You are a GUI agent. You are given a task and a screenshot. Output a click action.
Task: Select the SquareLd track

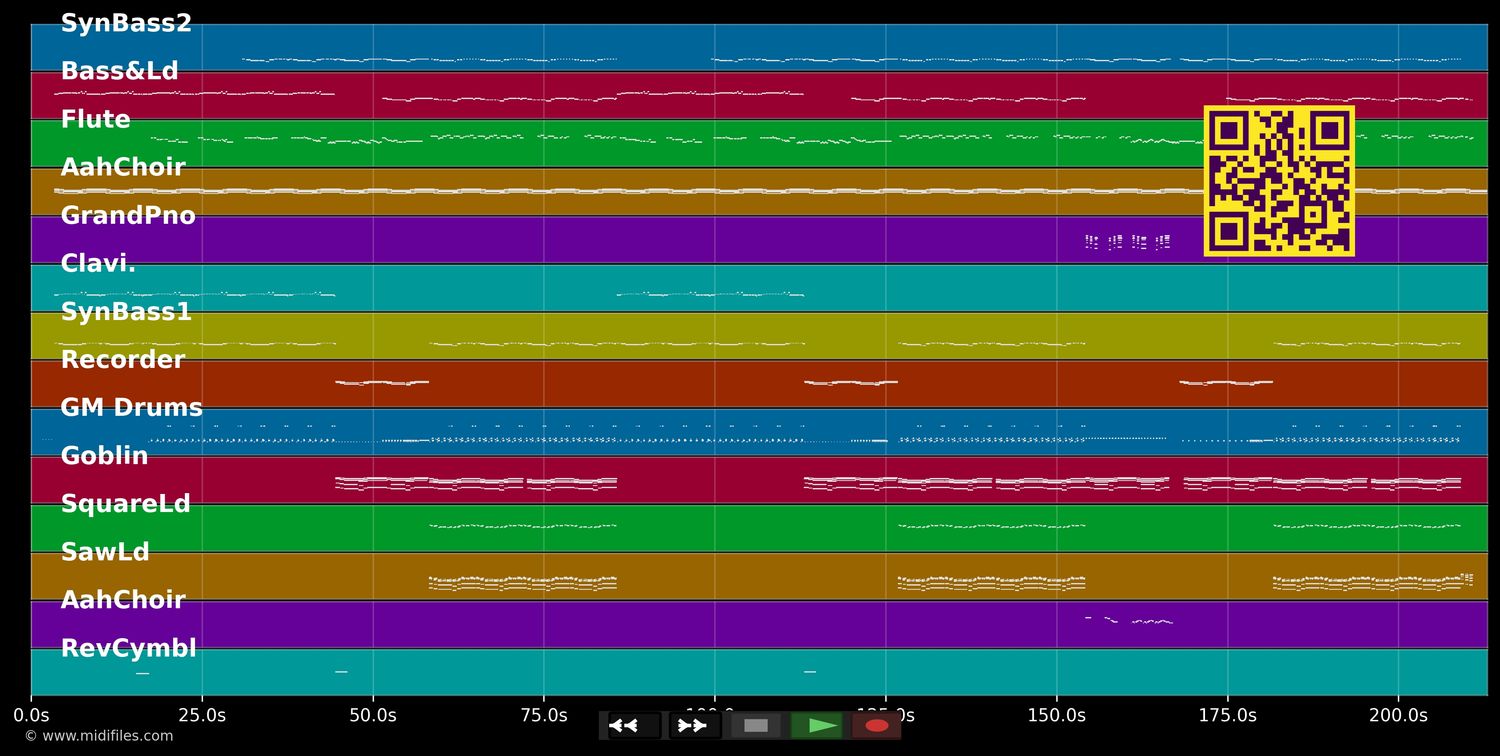pos(126,503)
